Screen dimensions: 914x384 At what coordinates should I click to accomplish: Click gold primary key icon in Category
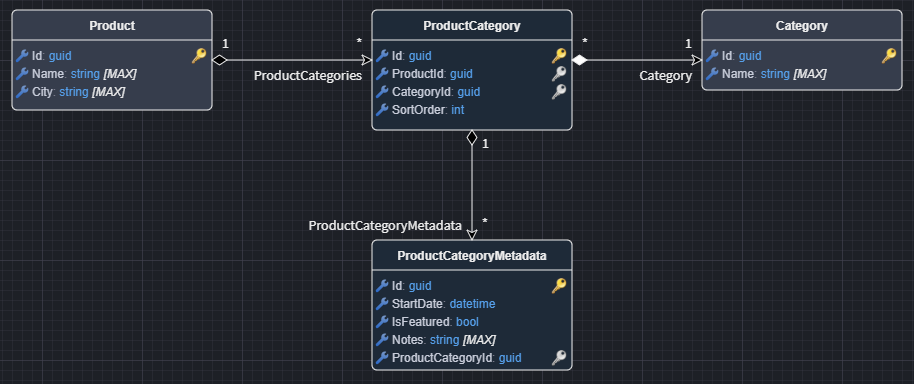[x=889, y=56]
